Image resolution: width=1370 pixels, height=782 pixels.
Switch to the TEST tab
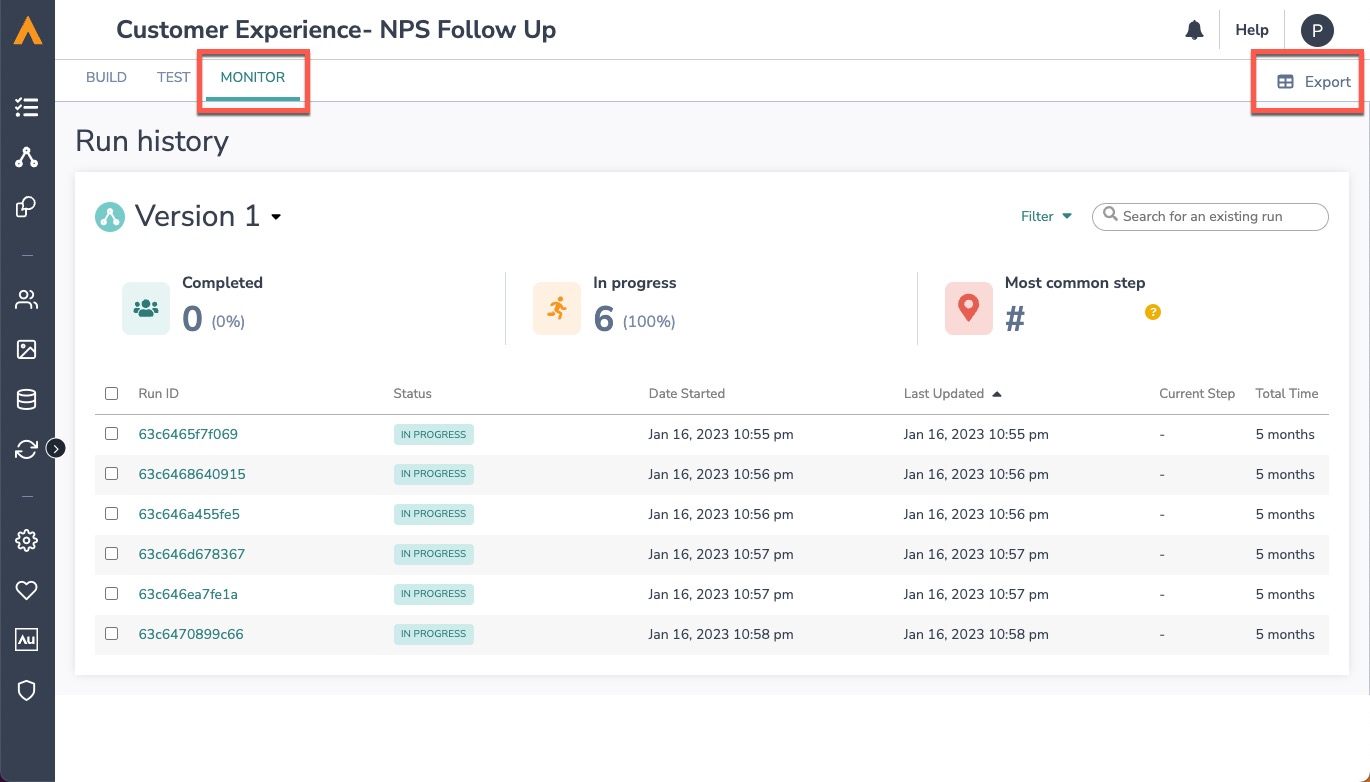(173, 77)
